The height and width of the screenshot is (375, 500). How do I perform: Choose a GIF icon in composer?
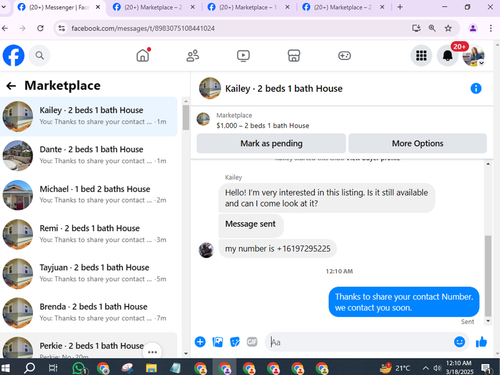point(252,342)
